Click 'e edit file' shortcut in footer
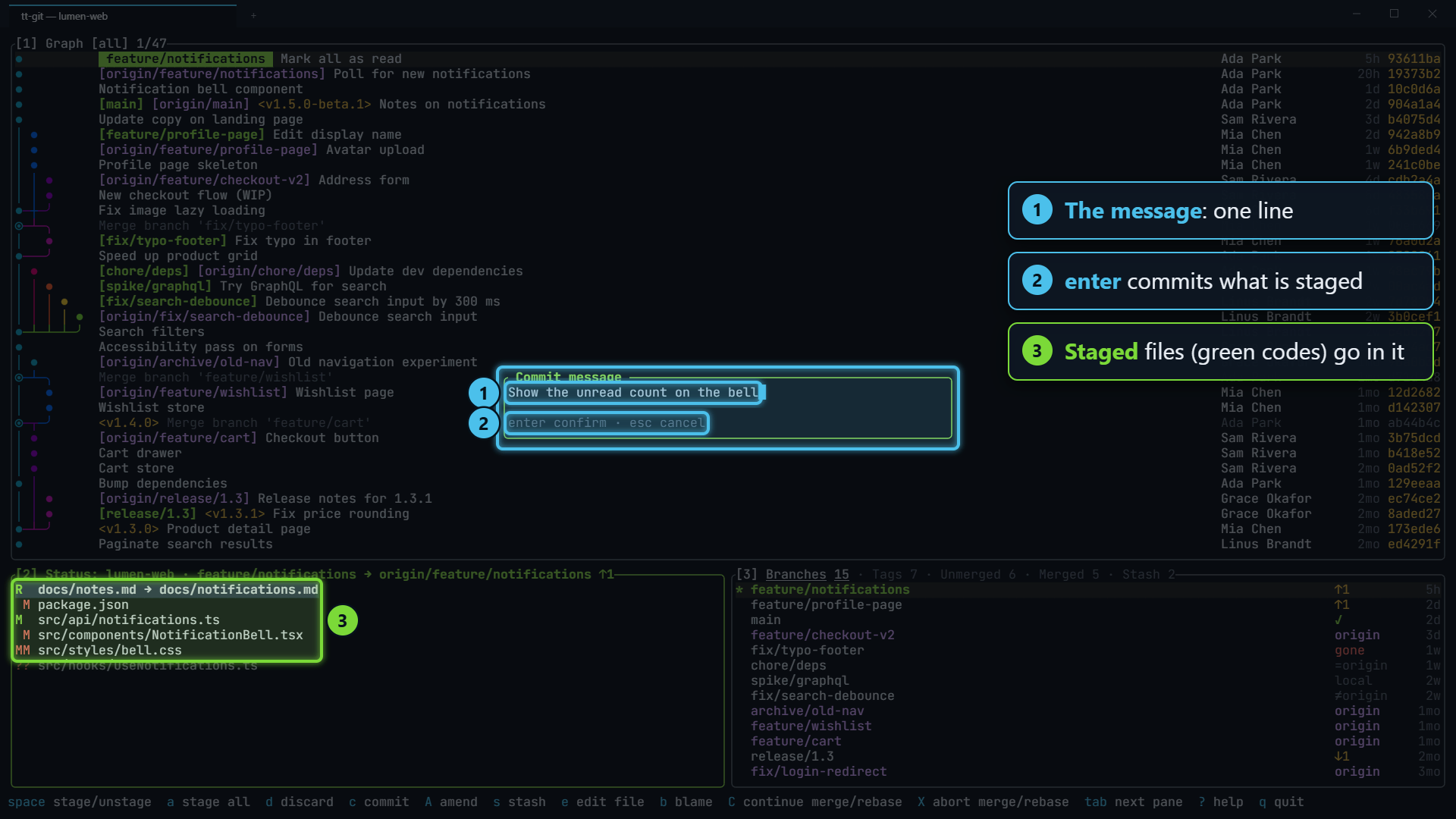This screenshot has width=1456, height=819. tap(603, 802)
